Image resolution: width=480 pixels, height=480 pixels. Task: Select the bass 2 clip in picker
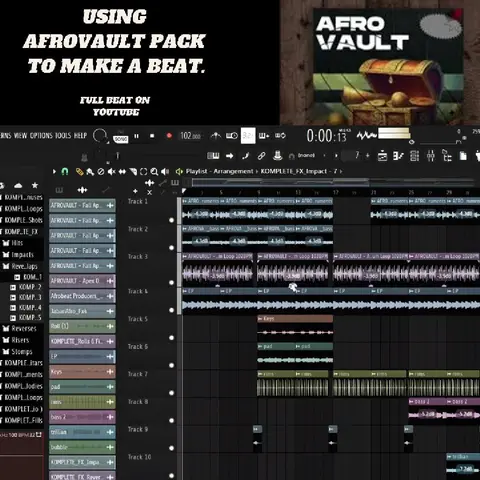tap(82, 417)
